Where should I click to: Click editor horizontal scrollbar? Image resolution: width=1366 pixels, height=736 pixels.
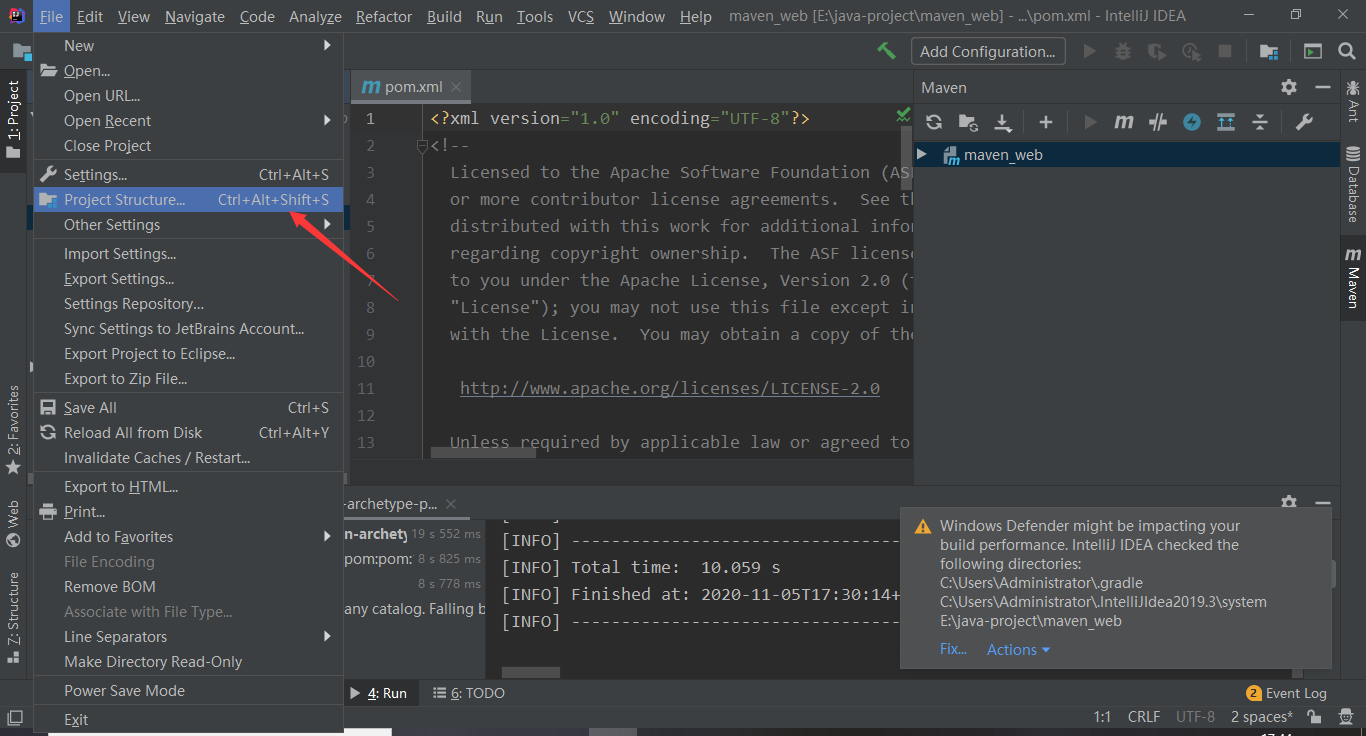point(483,453)
